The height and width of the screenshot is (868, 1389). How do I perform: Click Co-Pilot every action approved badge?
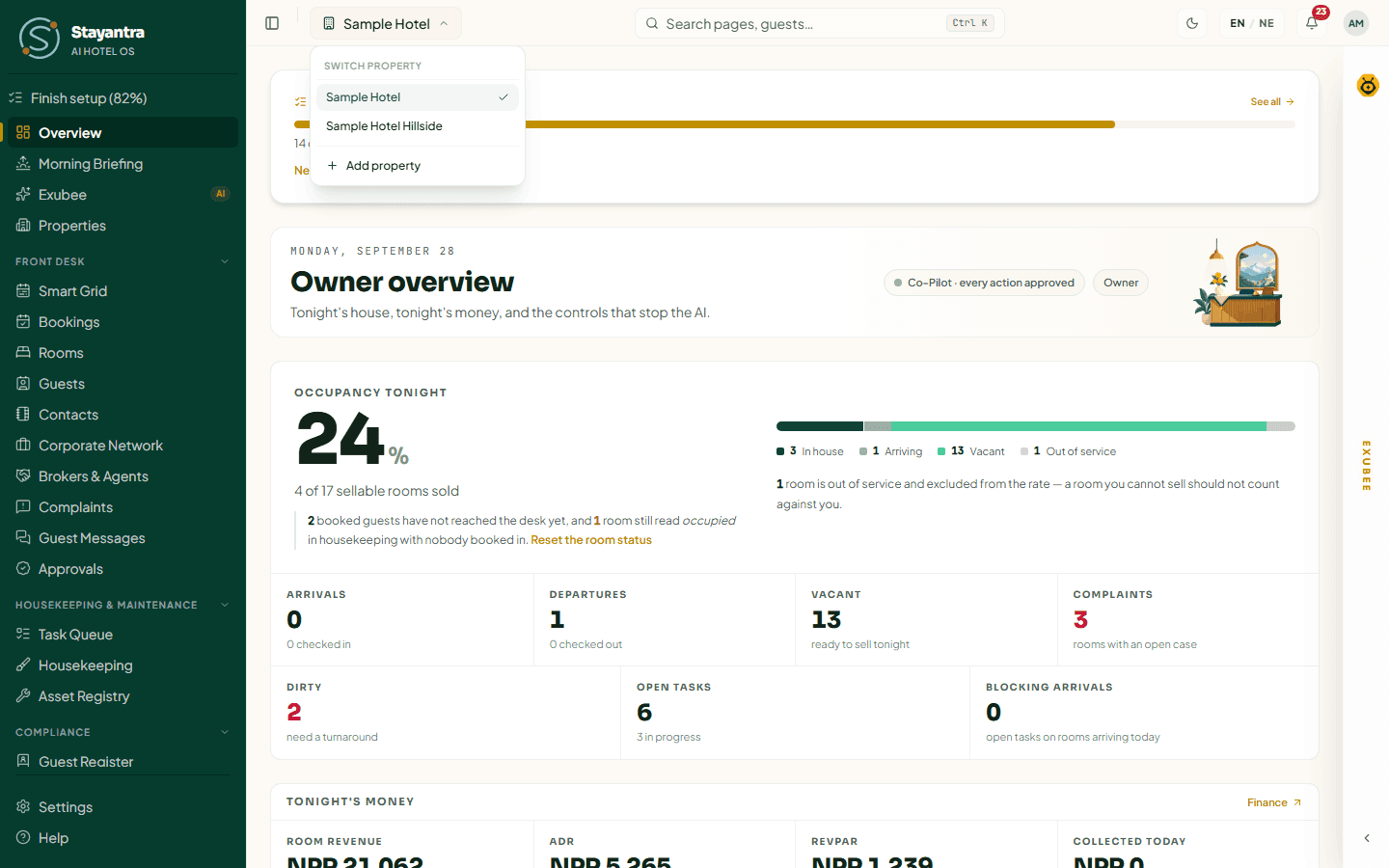[984, 283]
